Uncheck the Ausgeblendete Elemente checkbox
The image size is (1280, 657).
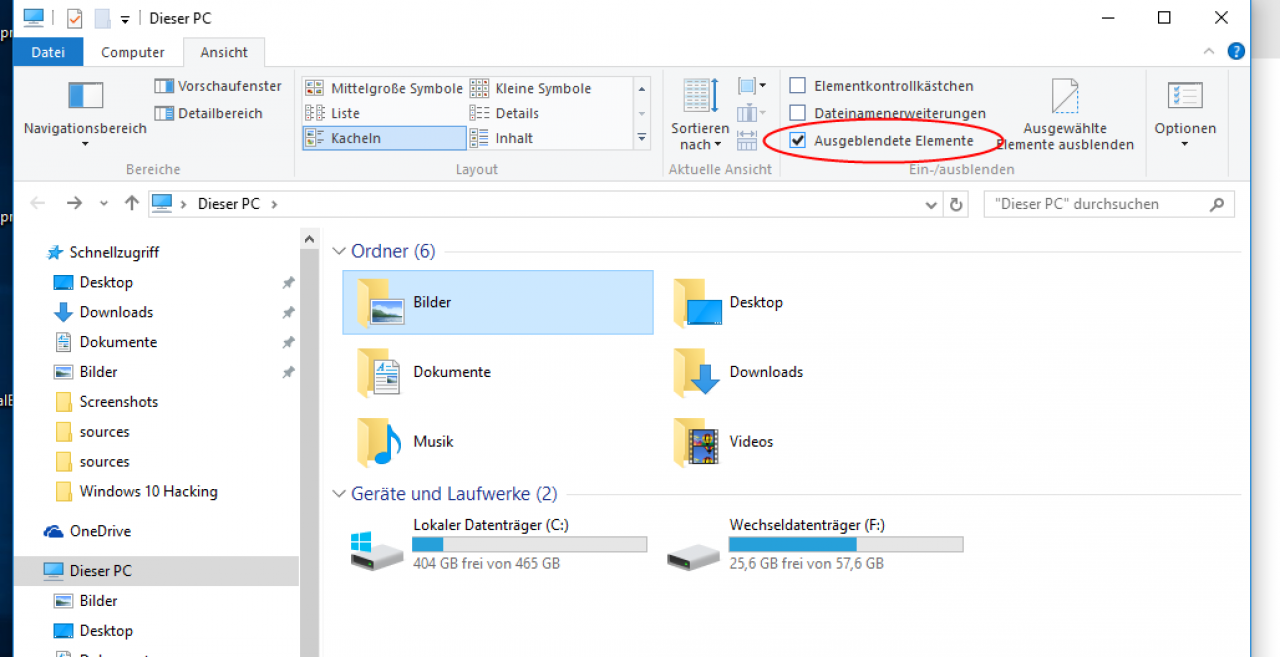coord(798,140)
